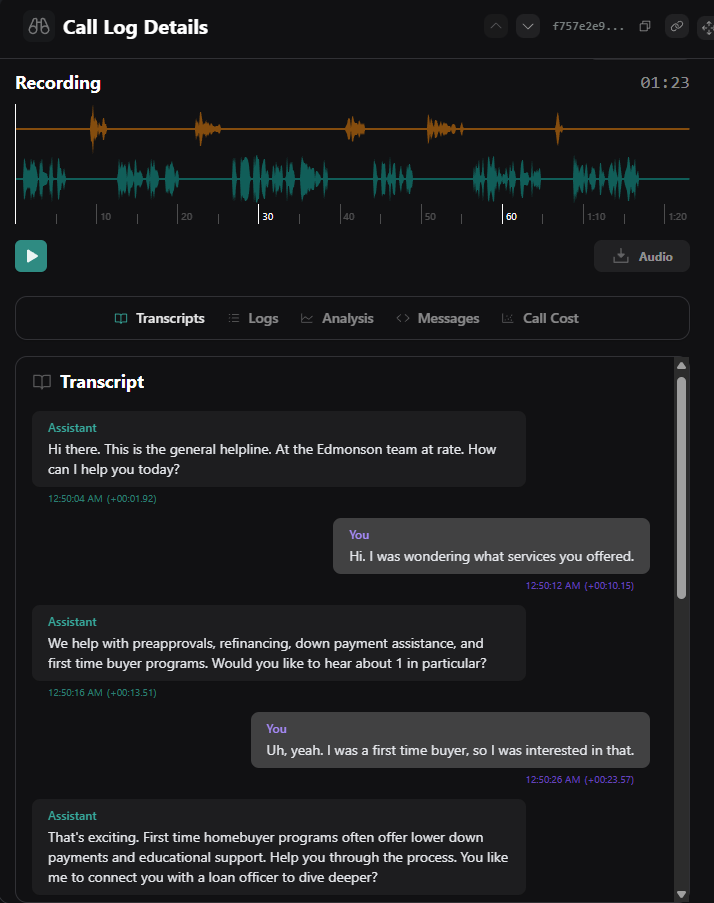This screenshot has width=714, height=903.
Task: Open the Analysis tab
Action: click(337, 318)
